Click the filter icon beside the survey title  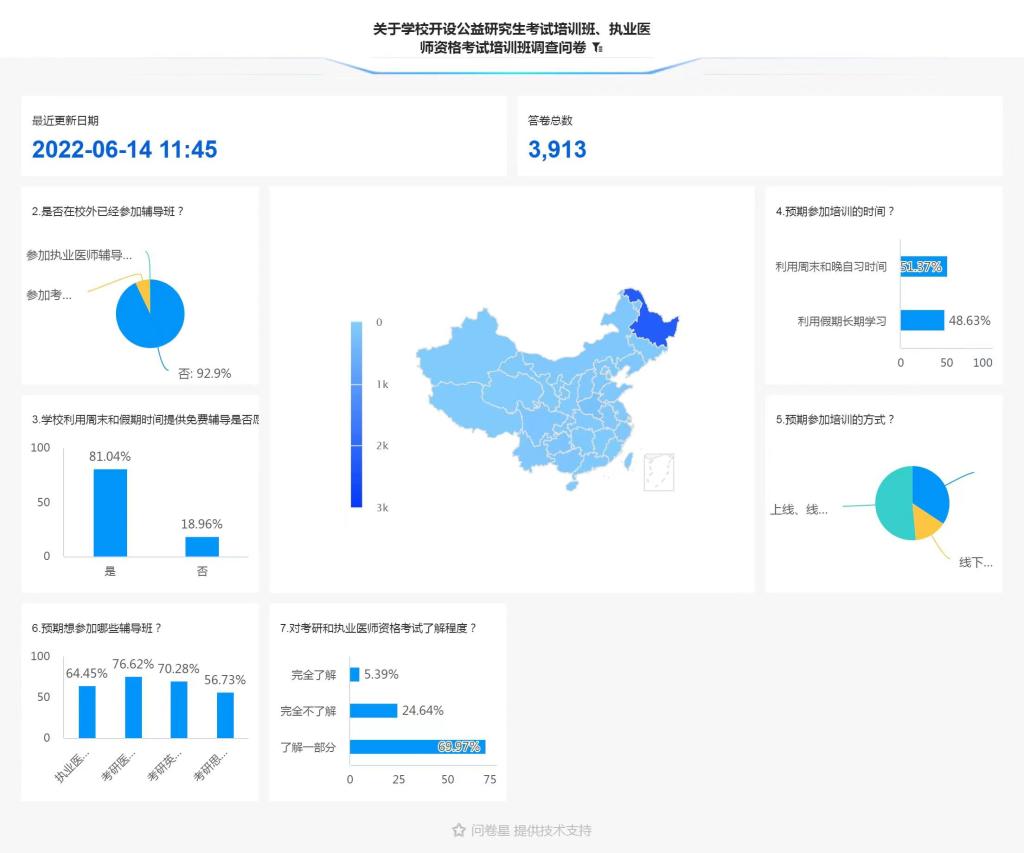point(597,48)
